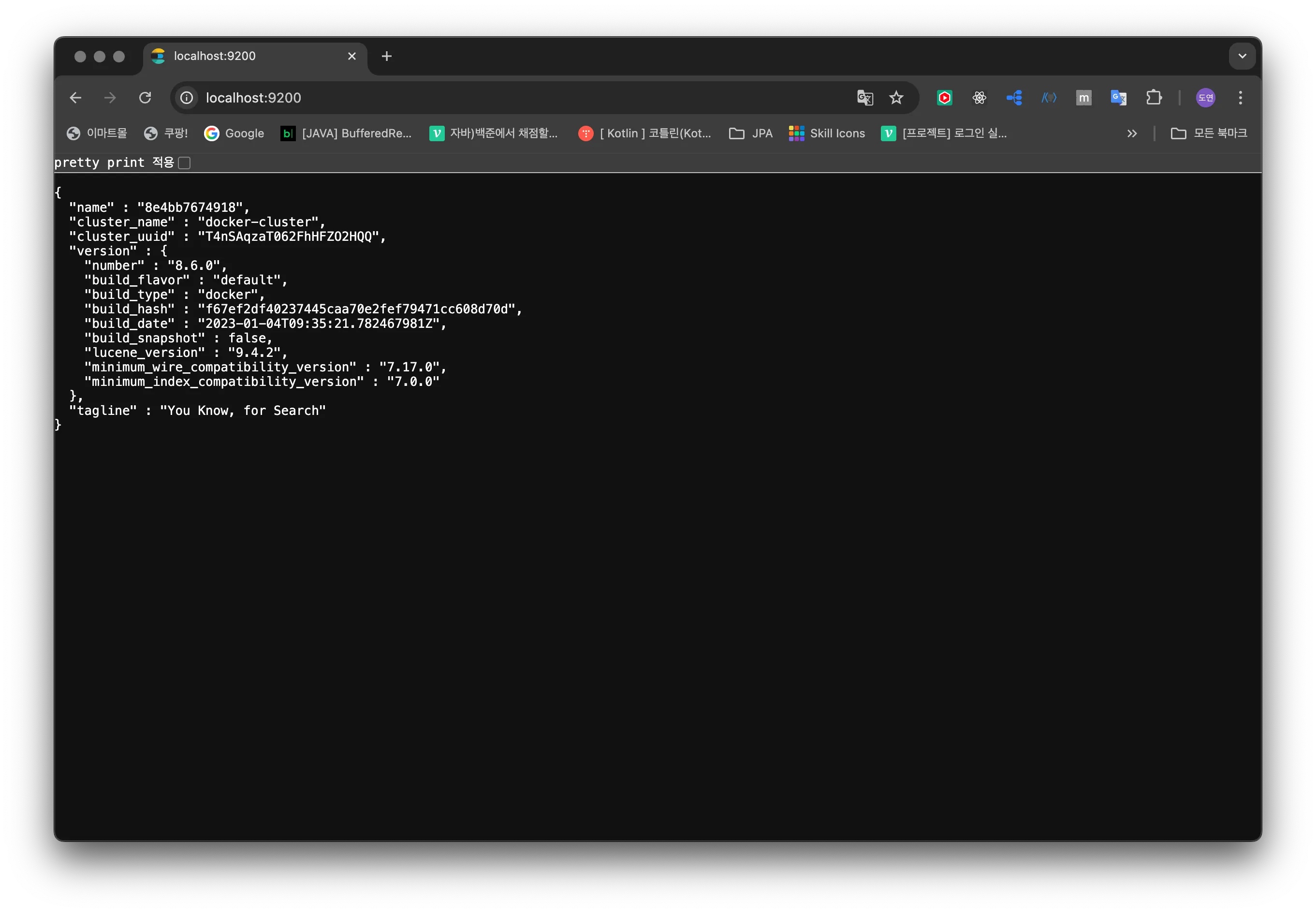
Task: Click the gray 'm' extension icon
Action: click(1084, 98)
